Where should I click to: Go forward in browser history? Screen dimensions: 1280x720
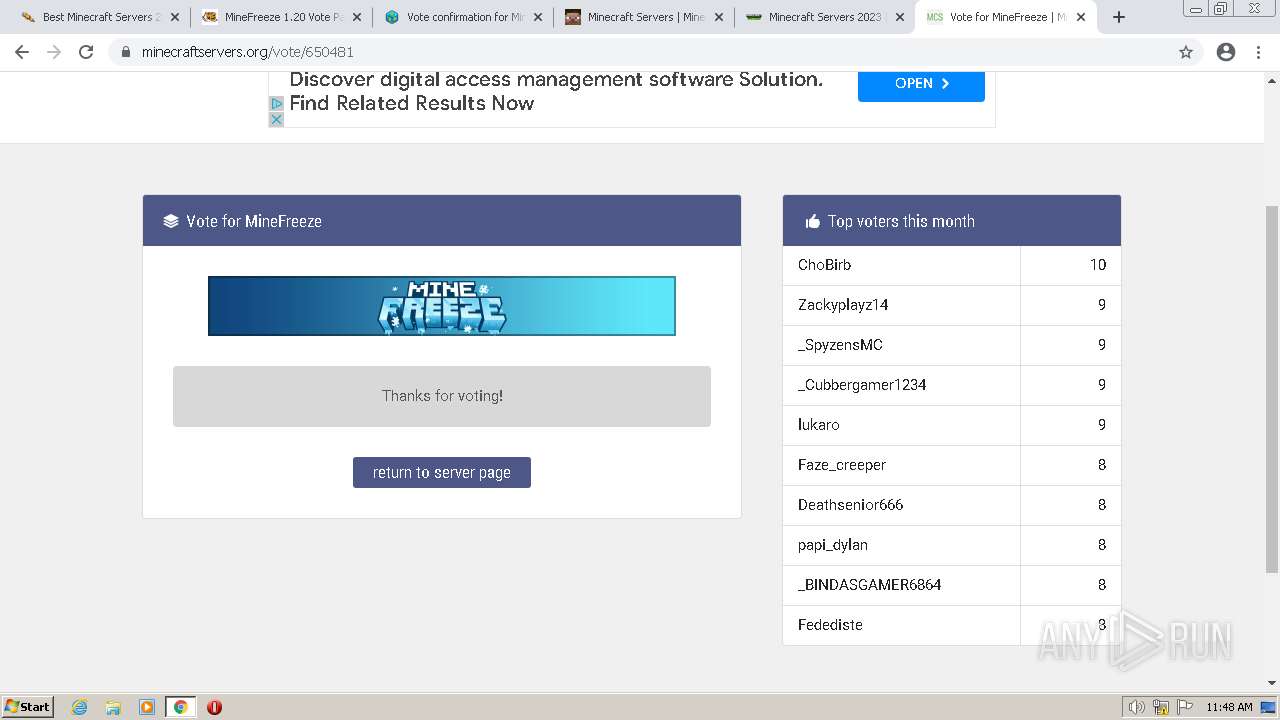pos(54,52)
